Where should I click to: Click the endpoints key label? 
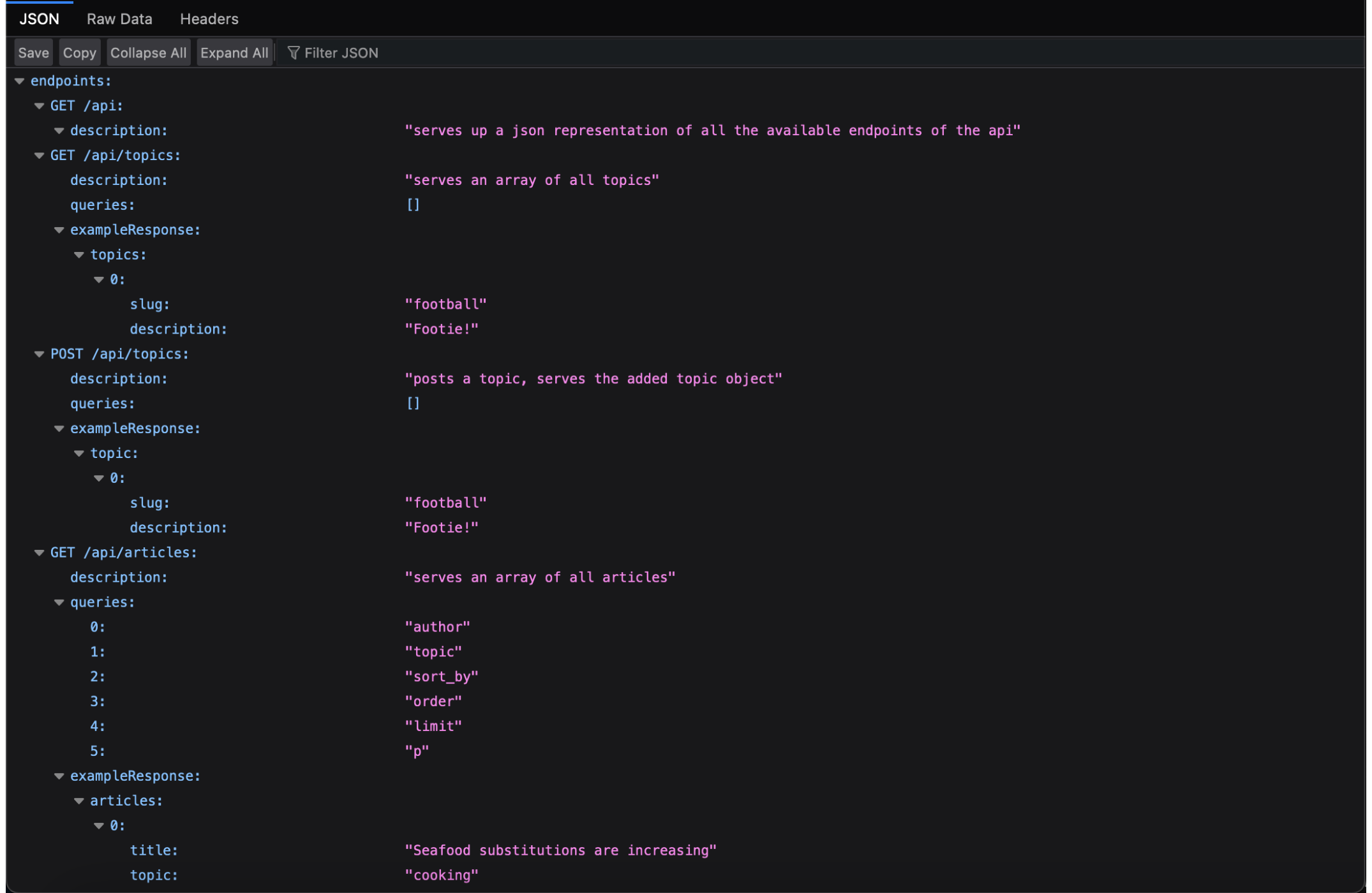tap(71, 81)
